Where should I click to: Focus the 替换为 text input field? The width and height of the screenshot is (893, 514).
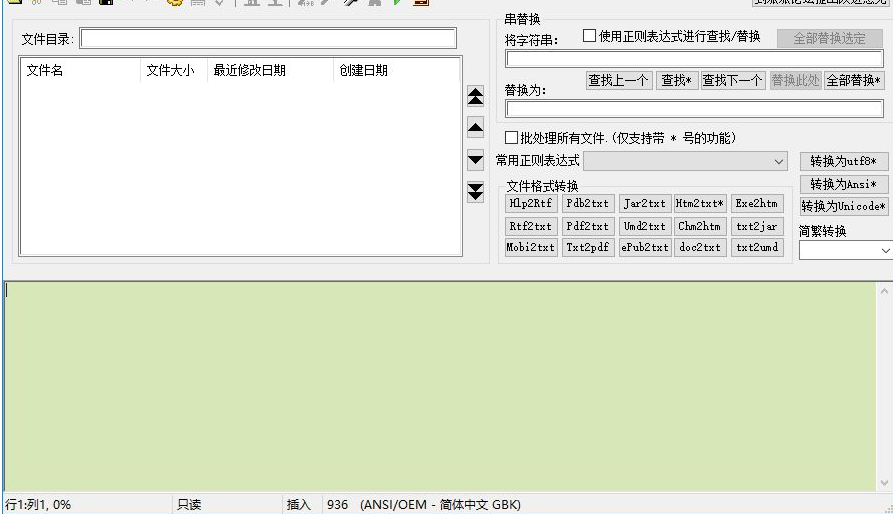[694, 109]
